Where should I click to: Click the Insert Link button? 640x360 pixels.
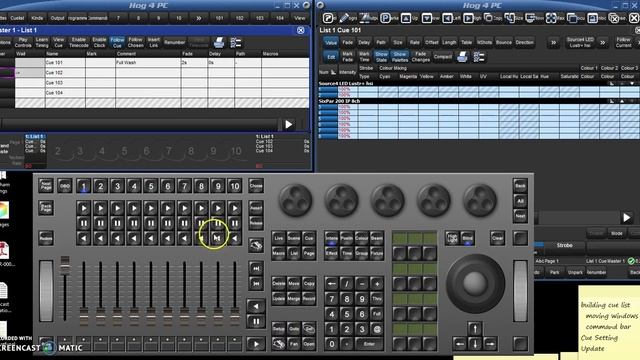pyautogui.click(x=154, y=42)
